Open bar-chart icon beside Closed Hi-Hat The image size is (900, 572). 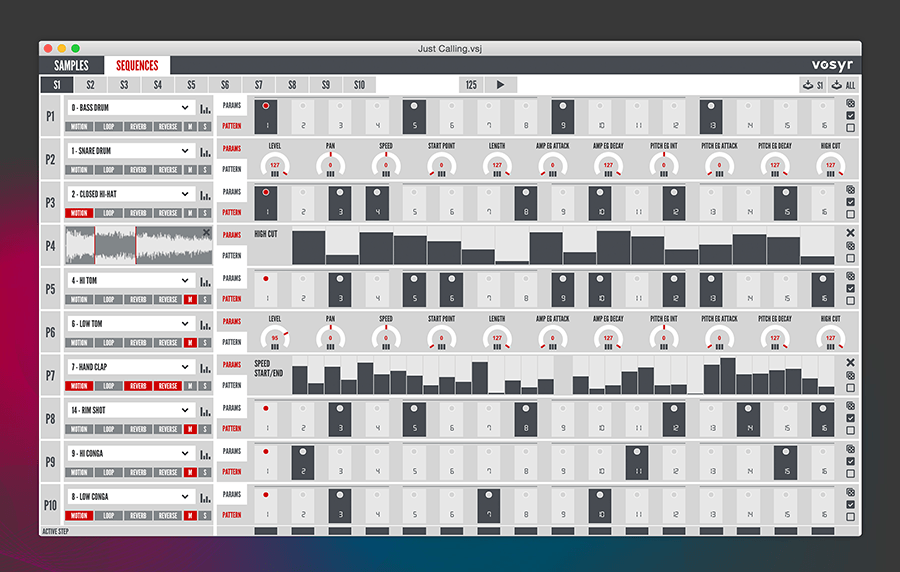pos(205,195)
